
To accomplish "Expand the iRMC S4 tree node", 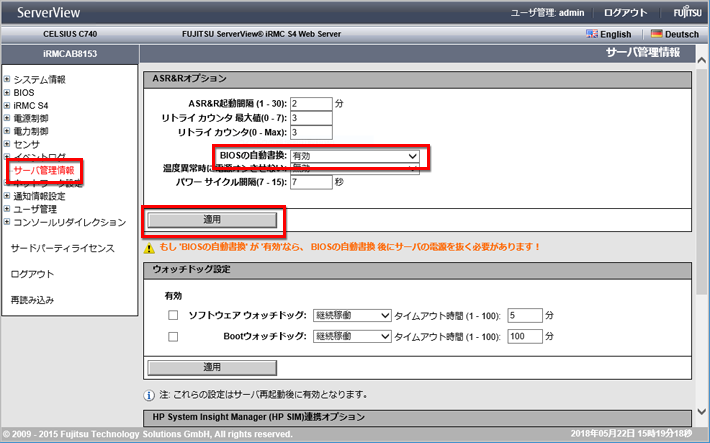I will point(7,105).
